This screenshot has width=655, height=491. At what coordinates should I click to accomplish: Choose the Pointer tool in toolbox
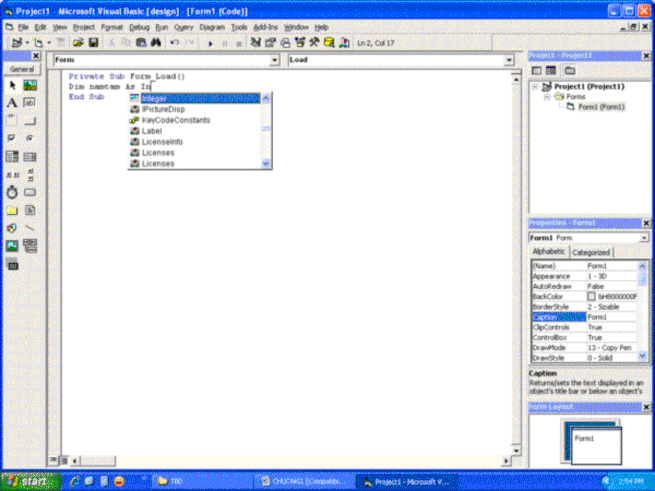12,85
